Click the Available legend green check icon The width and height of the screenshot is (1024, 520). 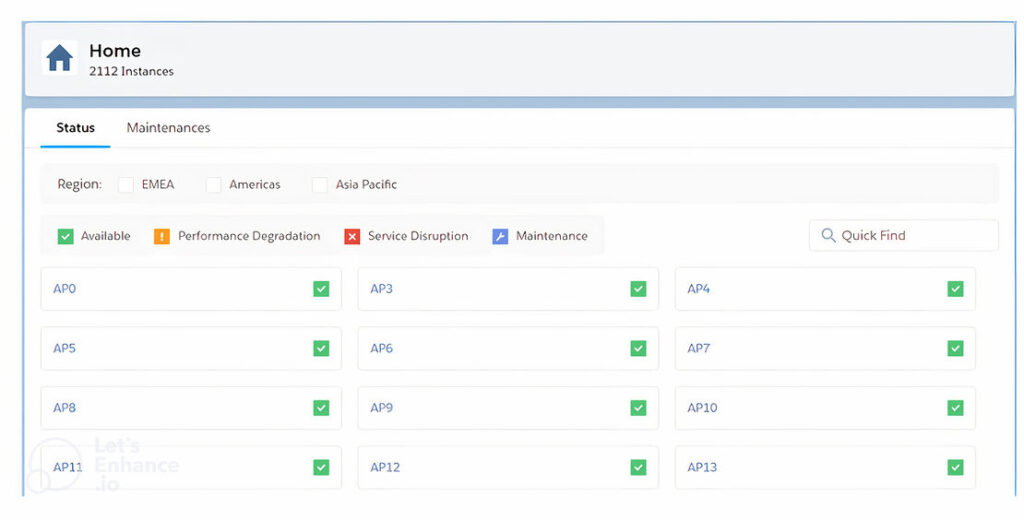[65, 236]
